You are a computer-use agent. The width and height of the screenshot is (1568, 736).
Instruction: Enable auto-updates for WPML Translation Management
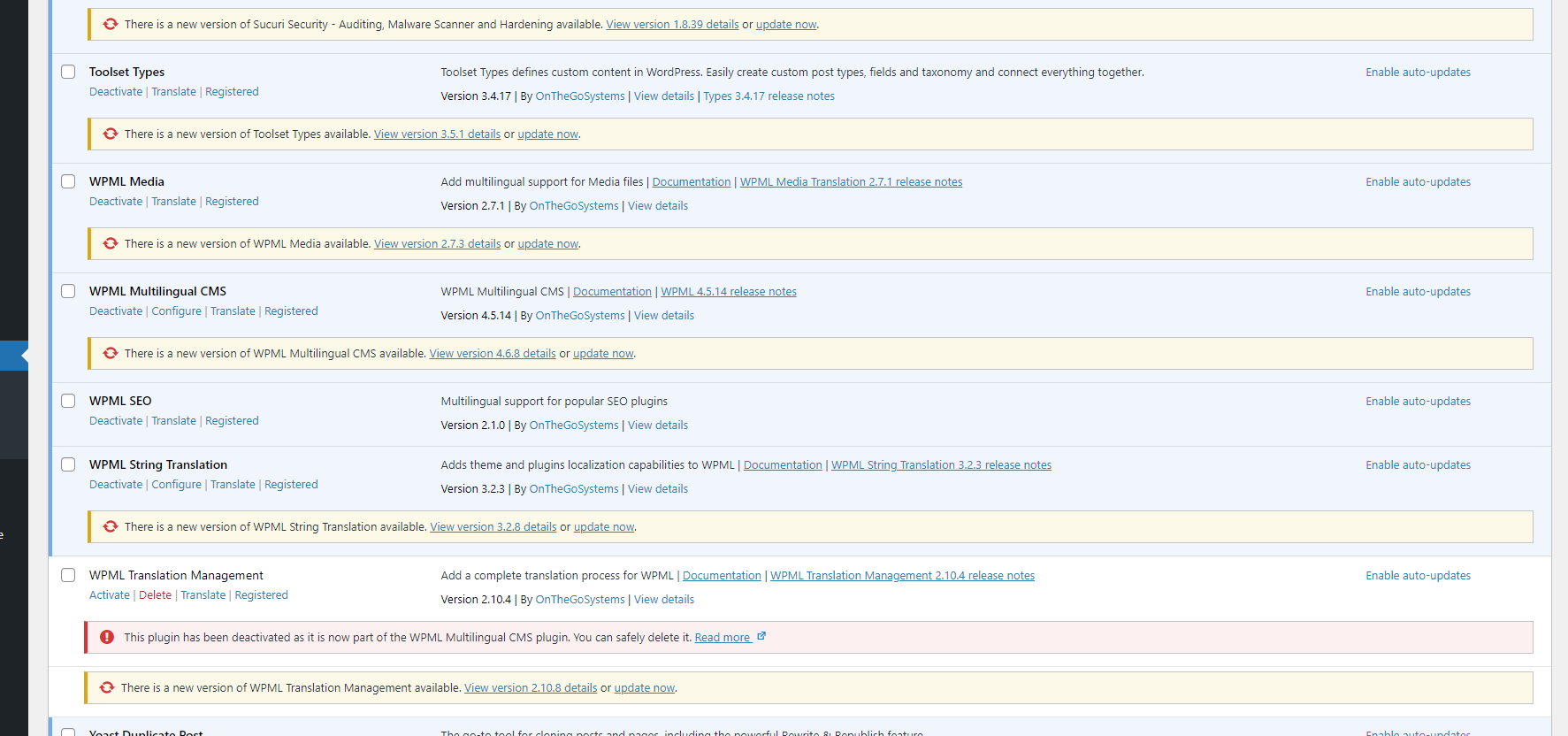1418,576
